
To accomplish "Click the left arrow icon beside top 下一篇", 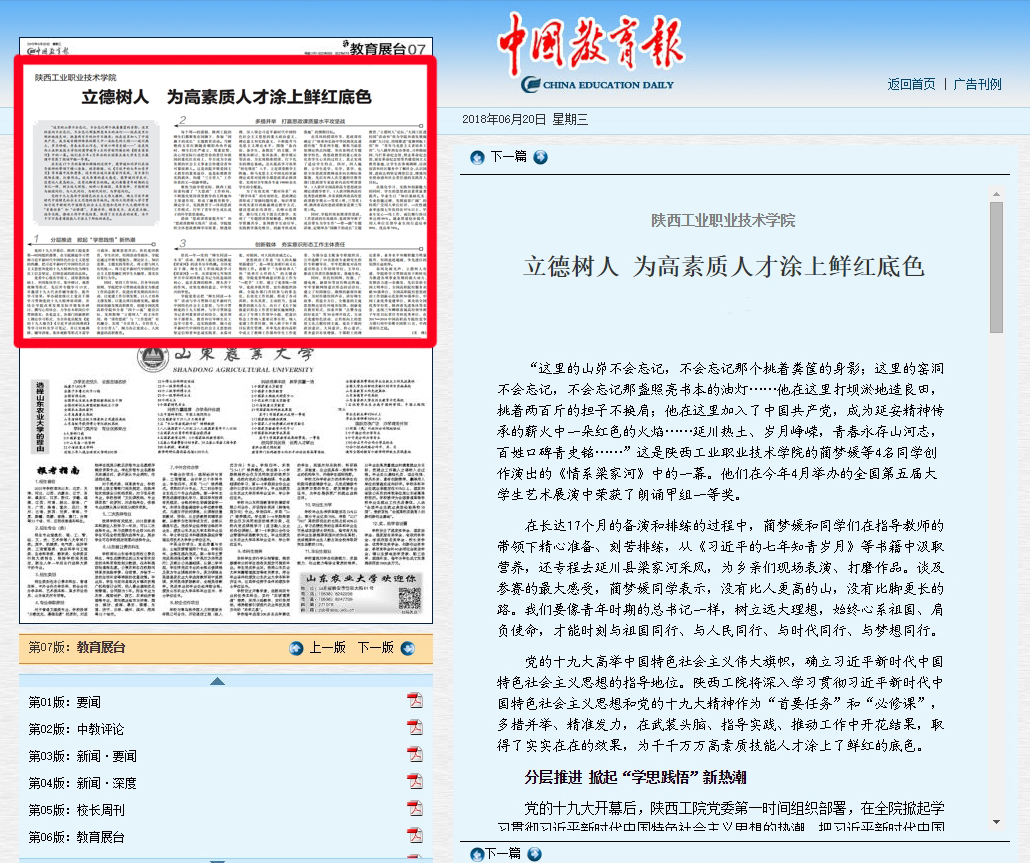I will [x=477, y=157].
